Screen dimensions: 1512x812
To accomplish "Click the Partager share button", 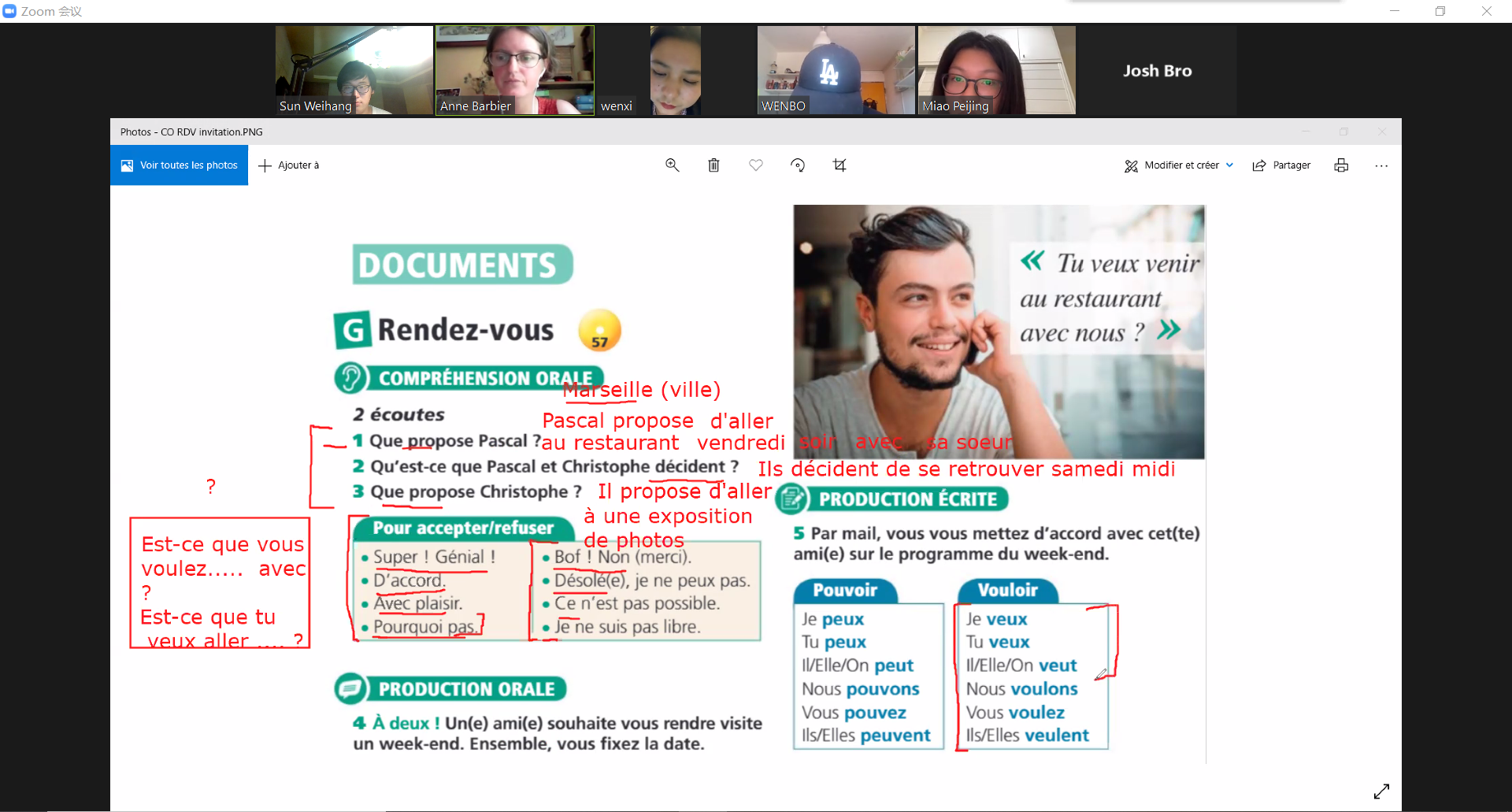I will coord(1281,165).
